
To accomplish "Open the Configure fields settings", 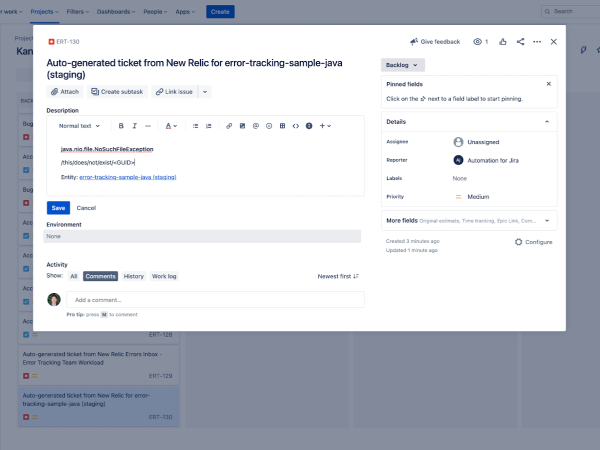I will [x=533, y=242].
